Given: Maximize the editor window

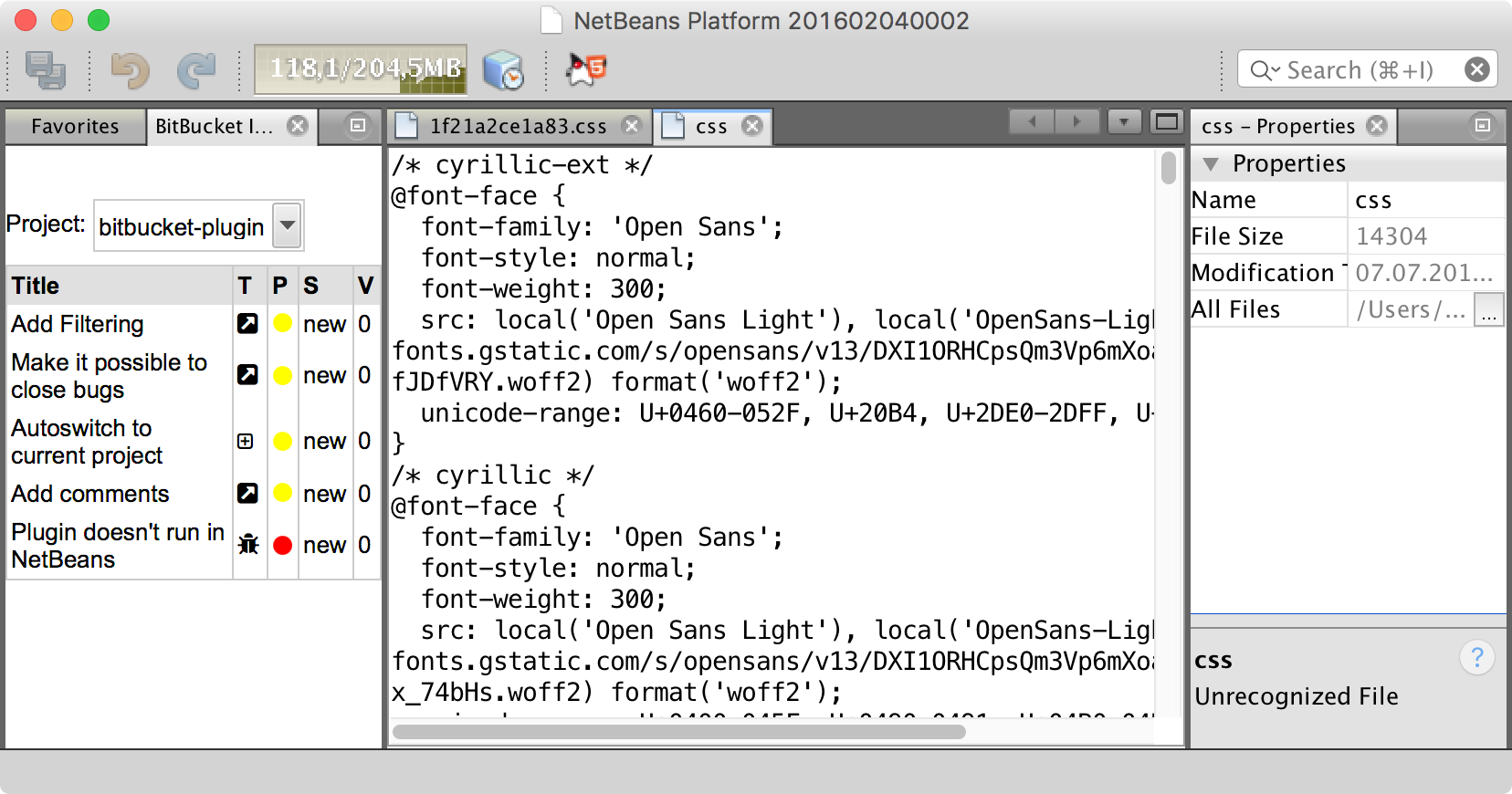Looking at the screenshot, I should [1166, 121].
